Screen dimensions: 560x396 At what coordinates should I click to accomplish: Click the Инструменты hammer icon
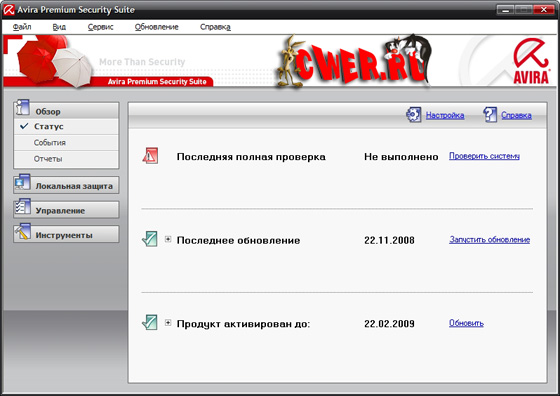22,231
